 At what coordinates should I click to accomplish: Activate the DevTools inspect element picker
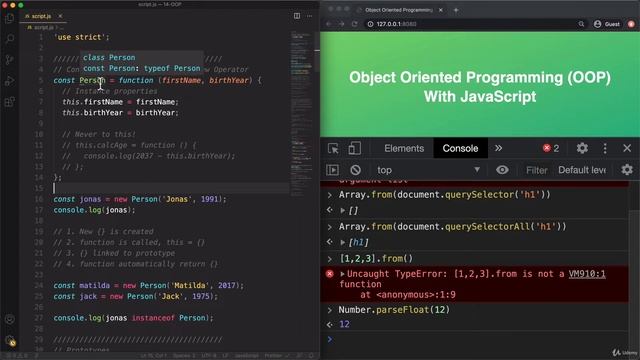click(333, 148)
